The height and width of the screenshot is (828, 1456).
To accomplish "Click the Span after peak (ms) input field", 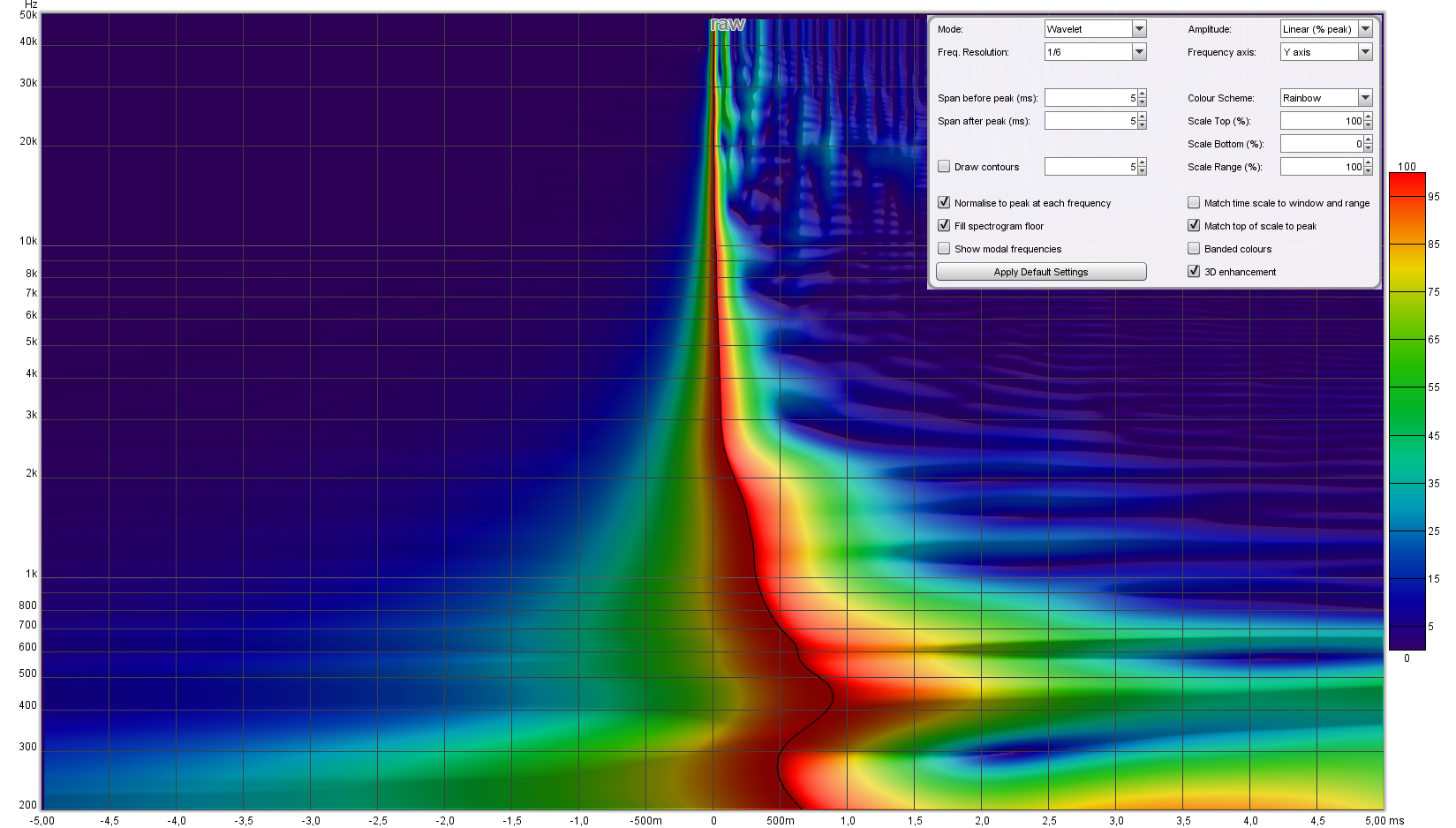I will coord(1090,121).
